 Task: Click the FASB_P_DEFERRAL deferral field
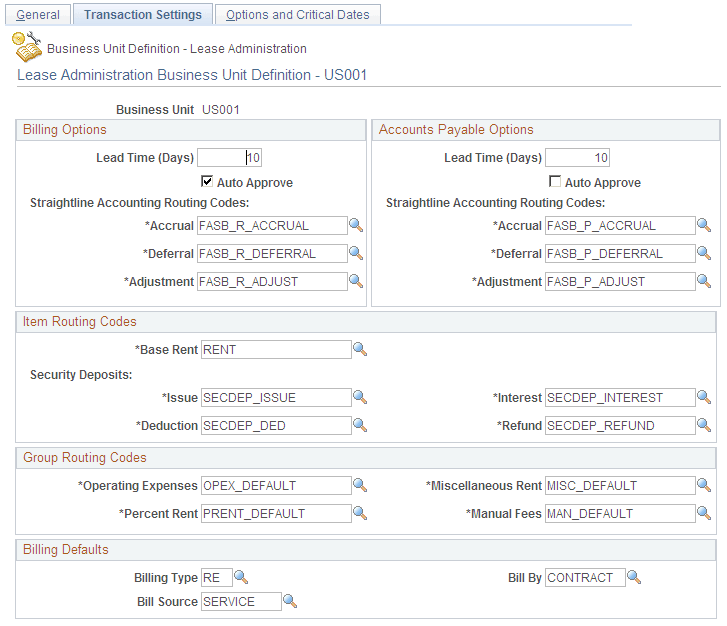click(620, 254)
